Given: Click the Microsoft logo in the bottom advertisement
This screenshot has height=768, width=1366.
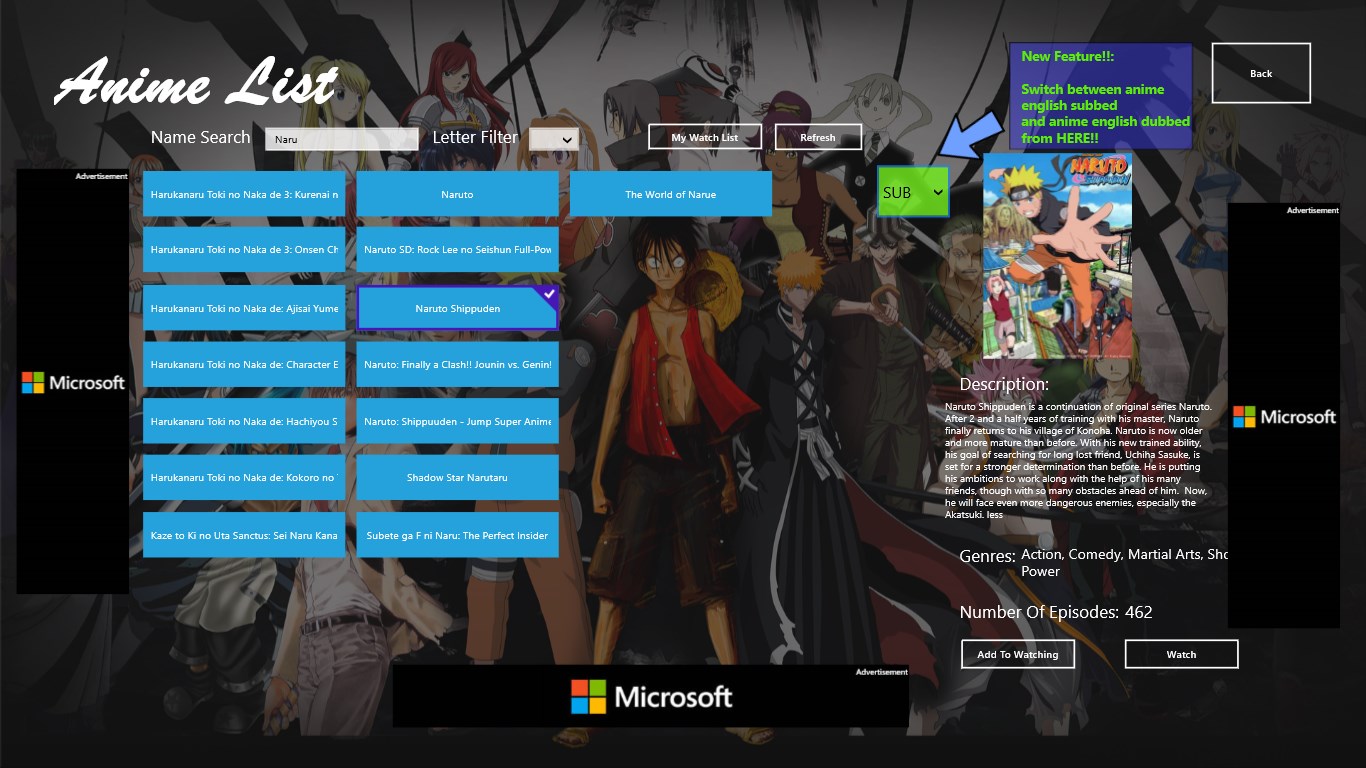Looking at the screenshot, I should (x=651, y=696).
